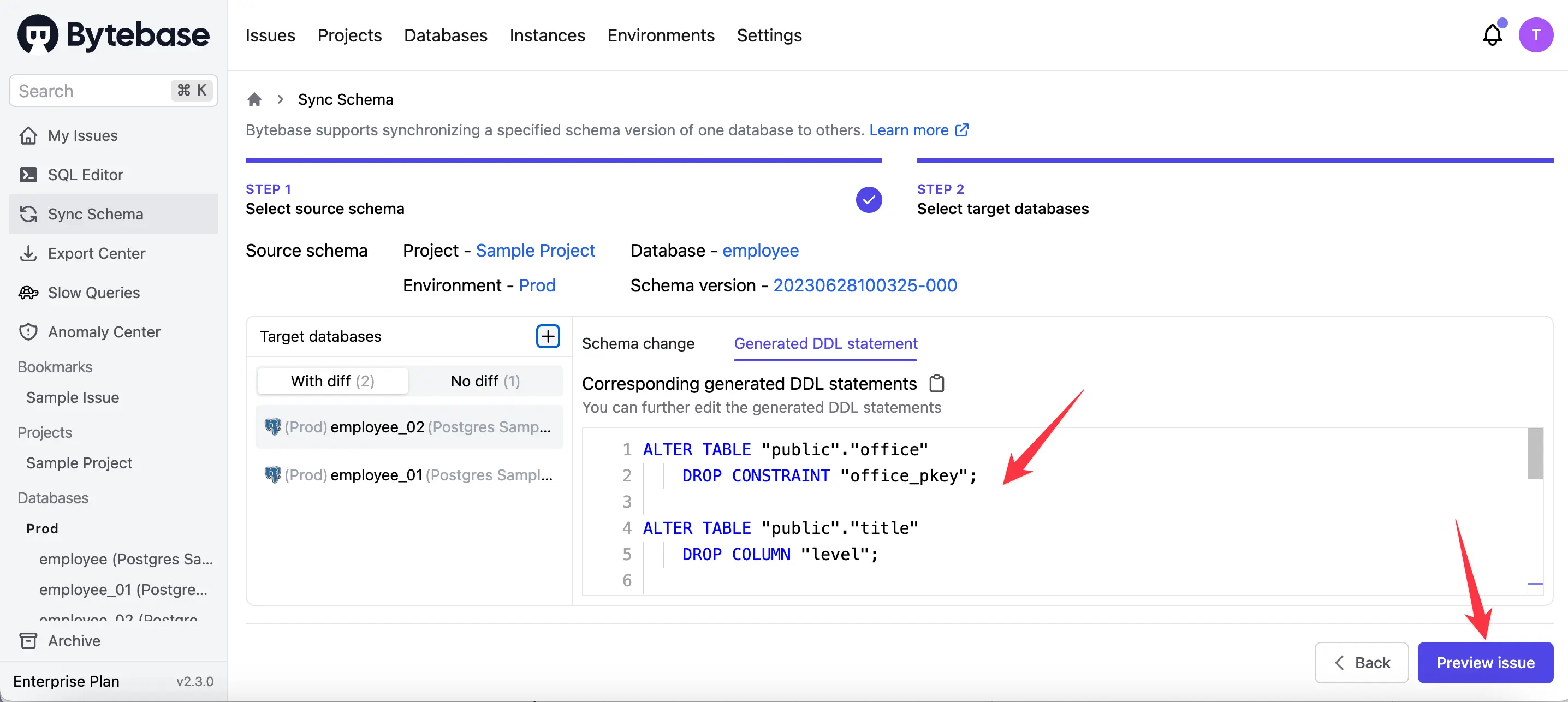The width and height of the screenshot is (1568, 702).
Task: Expand the Prod databases group
Action: click(42, 528)
